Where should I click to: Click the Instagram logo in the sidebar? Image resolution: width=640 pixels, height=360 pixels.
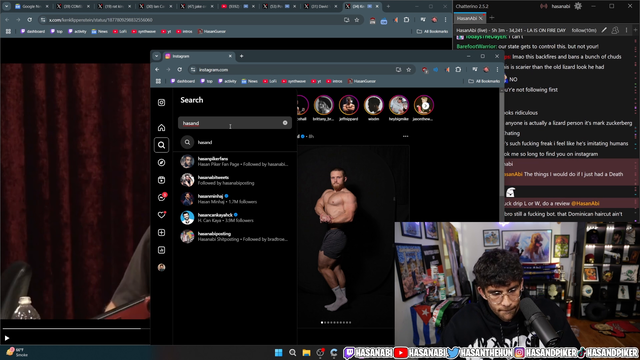click(161, 102)
